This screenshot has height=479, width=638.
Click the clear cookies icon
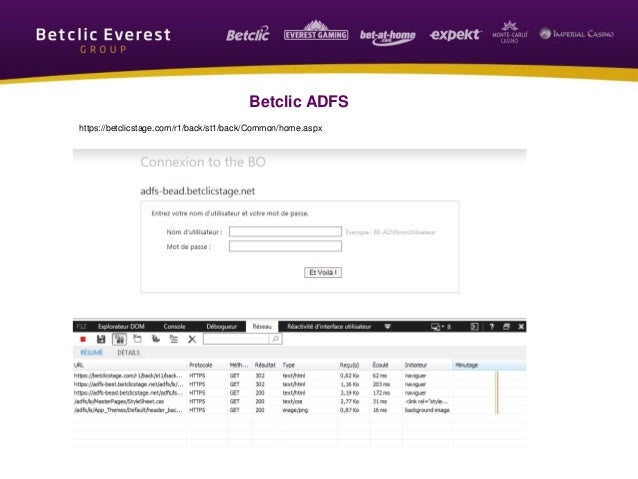pos(155,339)
